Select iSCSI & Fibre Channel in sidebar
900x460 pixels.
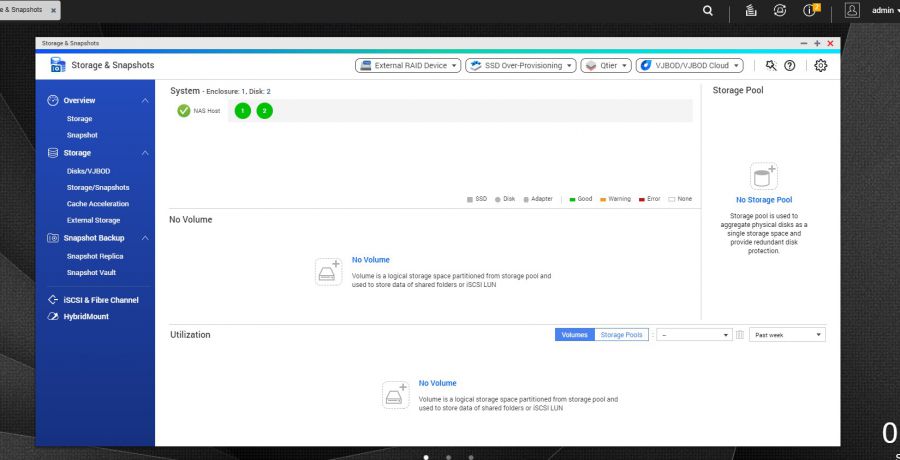point(100,300)
